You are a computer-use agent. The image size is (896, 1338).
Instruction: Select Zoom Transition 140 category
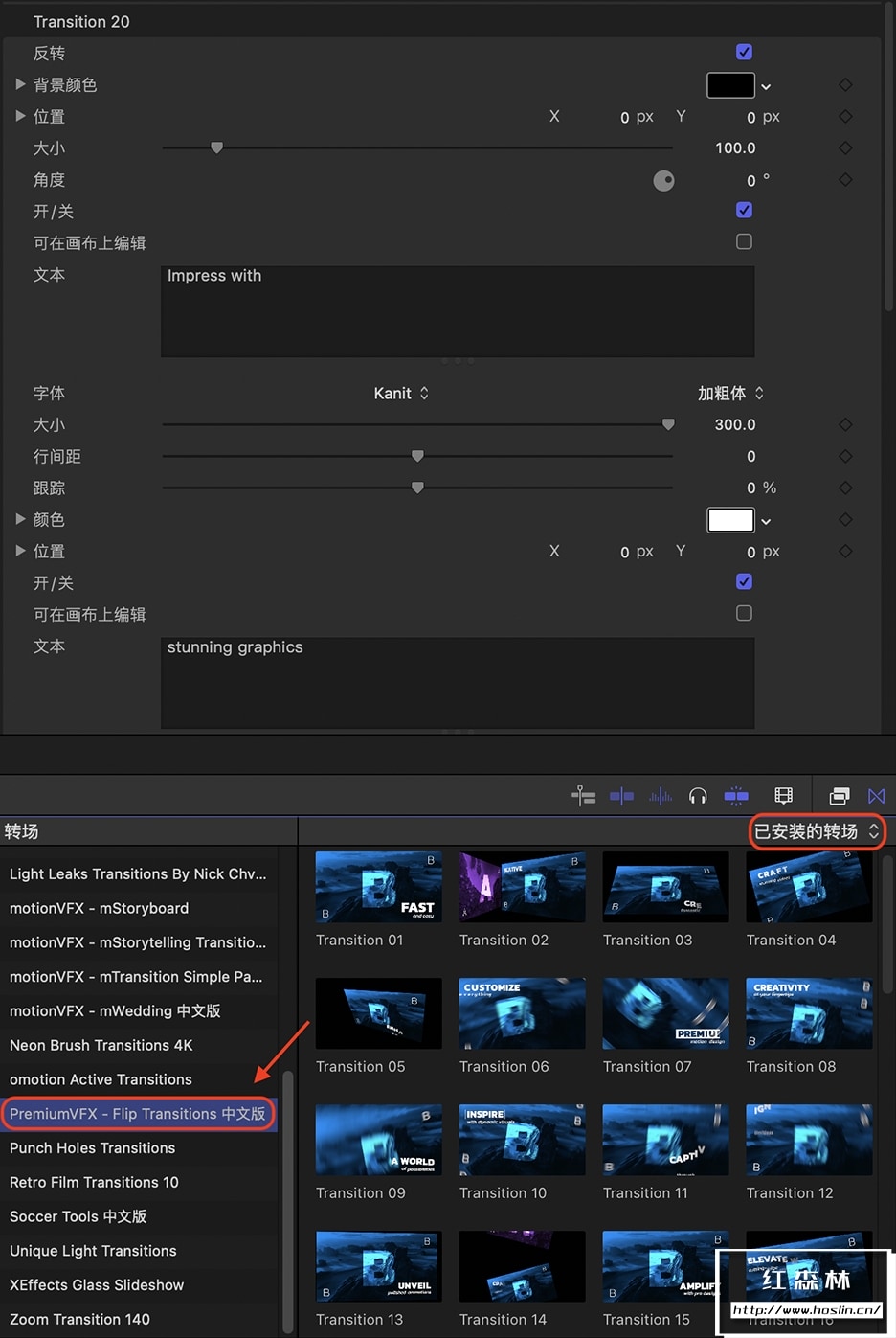(139, 1319)
